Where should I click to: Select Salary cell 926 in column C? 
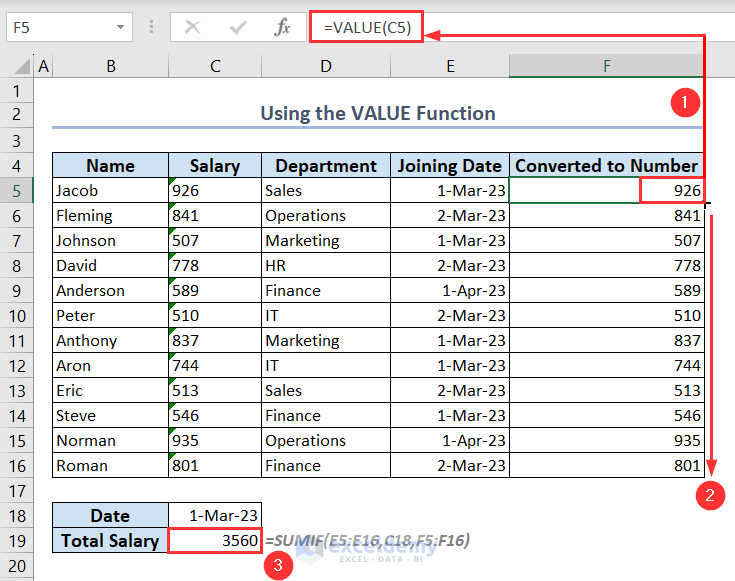(215, 190)
